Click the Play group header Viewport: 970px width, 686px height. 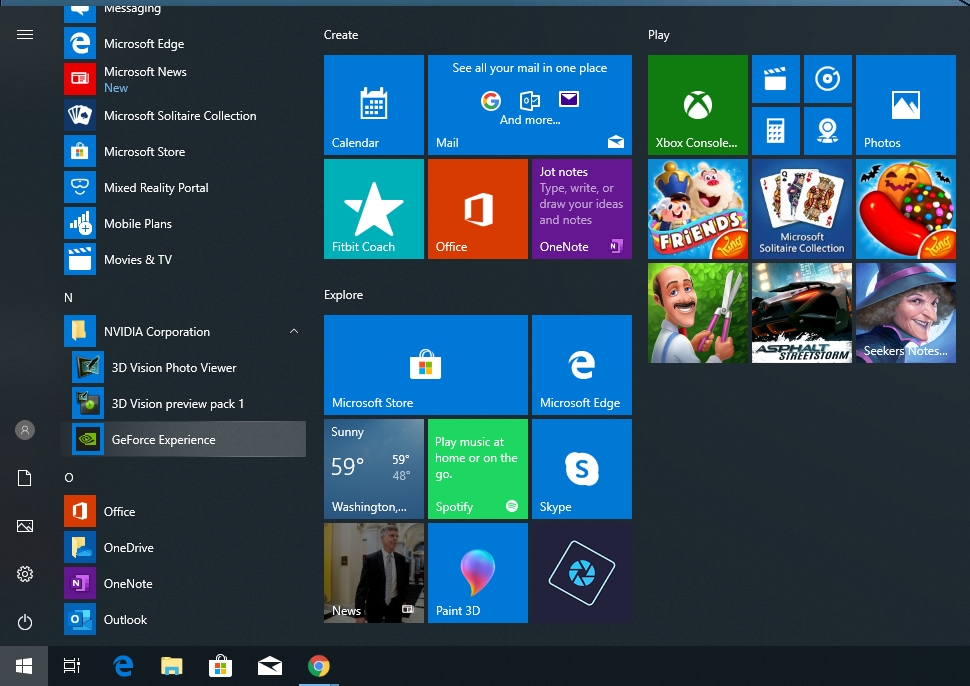click(x=659, y=35)
